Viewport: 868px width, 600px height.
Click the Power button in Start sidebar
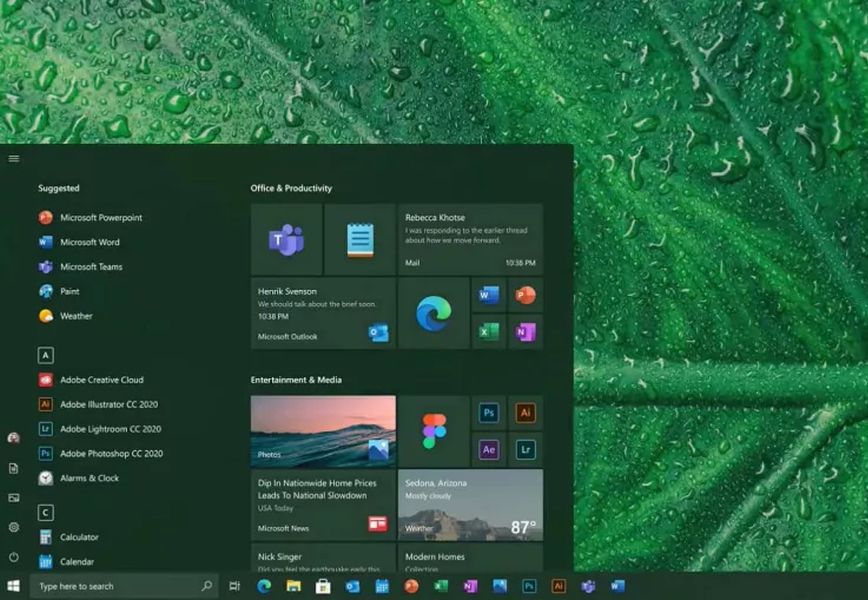pyautogui.click(x=14, y=557)
